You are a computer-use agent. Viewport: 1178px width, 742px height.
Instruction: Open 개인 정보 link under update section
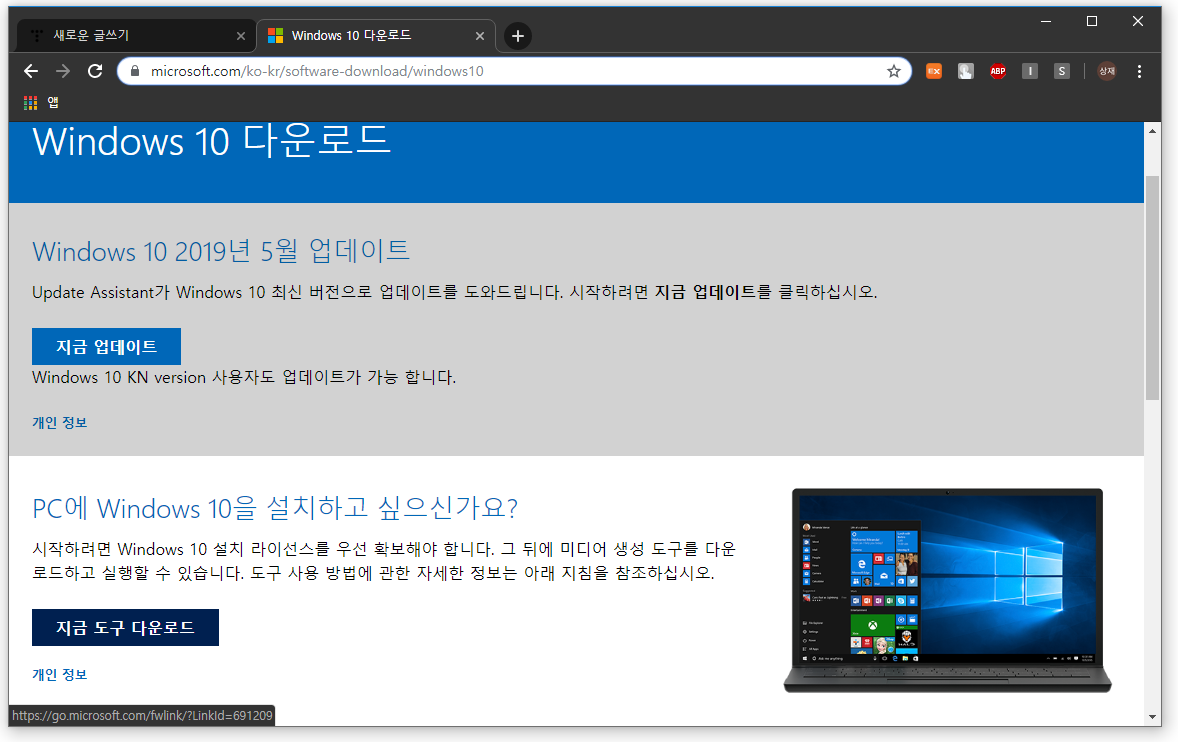59,423
